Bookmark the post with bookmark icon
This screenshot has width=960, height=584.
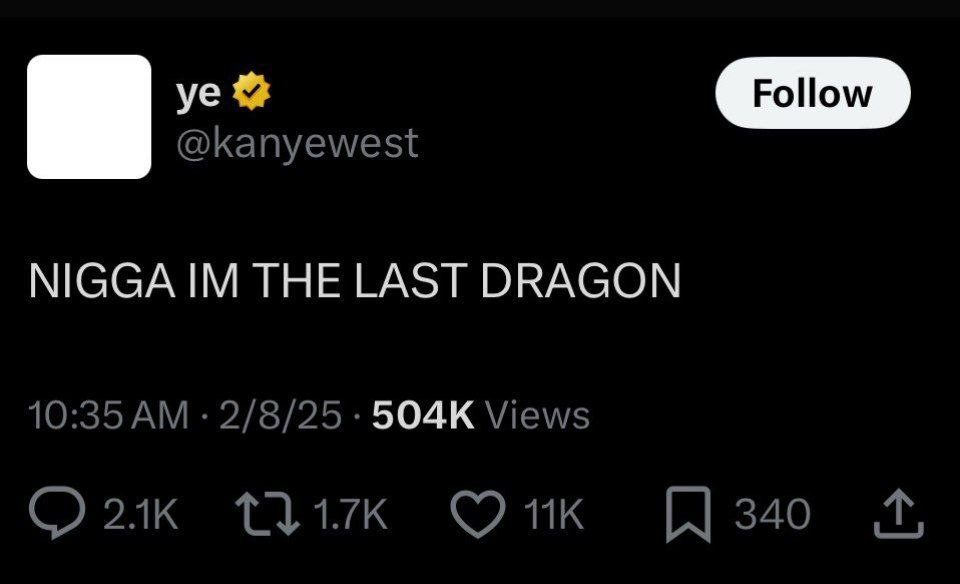click(688, 514)
